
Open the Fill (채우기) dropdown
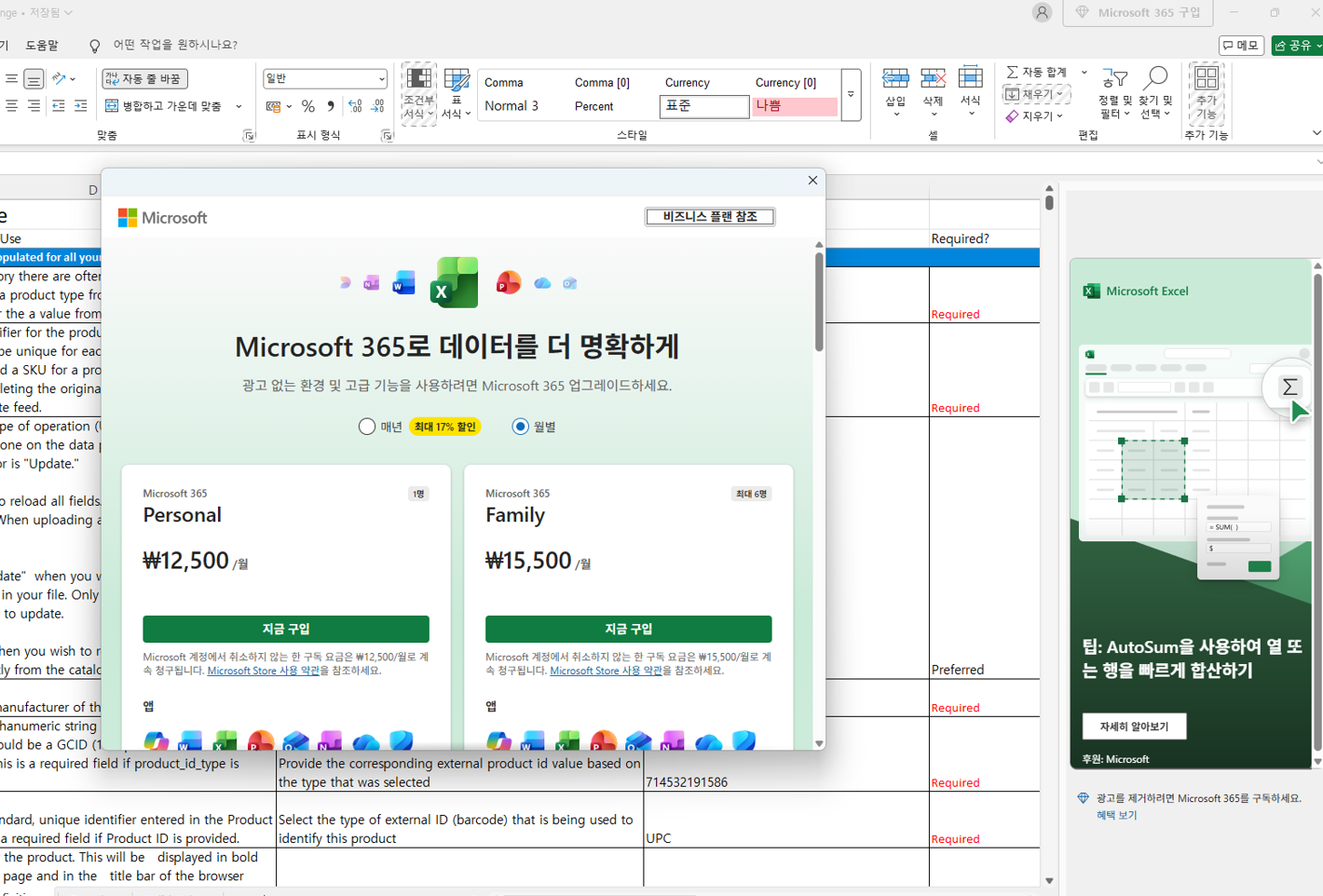[x=1036, y=94]
